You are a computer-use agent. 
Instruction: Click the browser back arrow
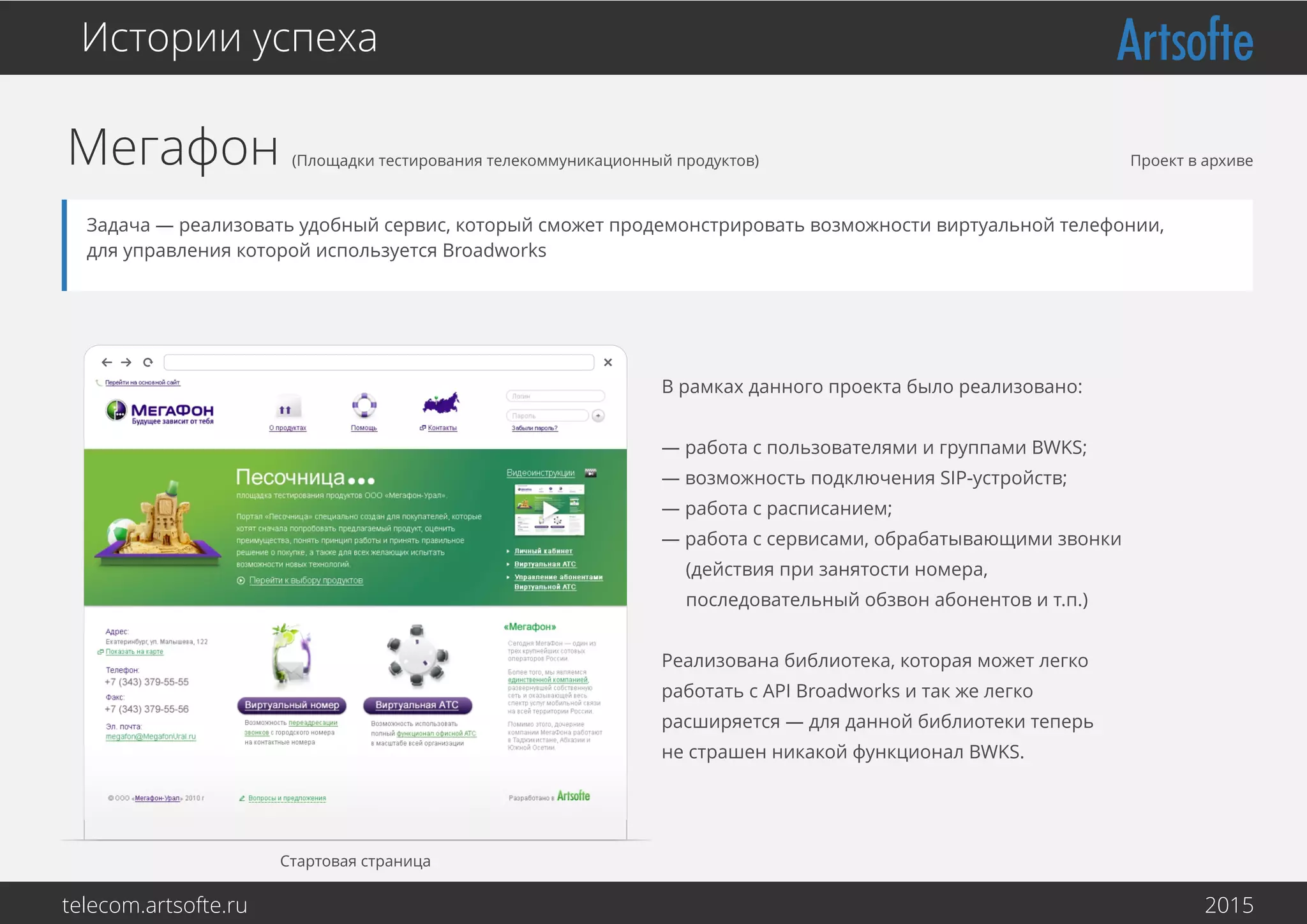107,362
